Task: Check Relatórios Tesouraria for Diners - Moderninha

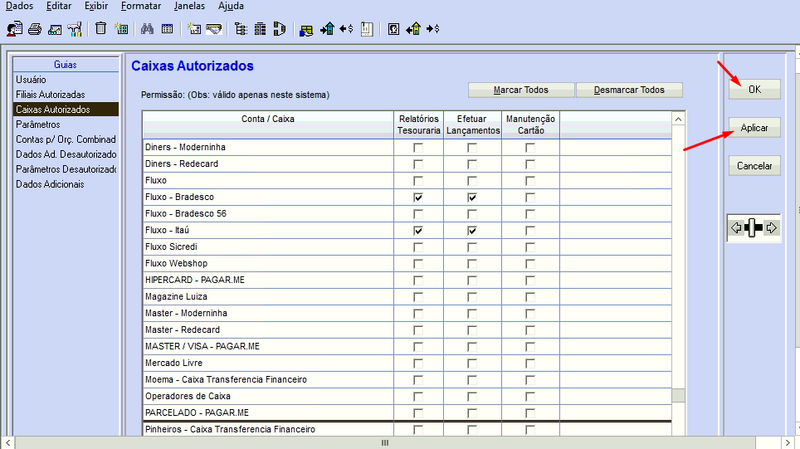Action: [x=418, y=147]
